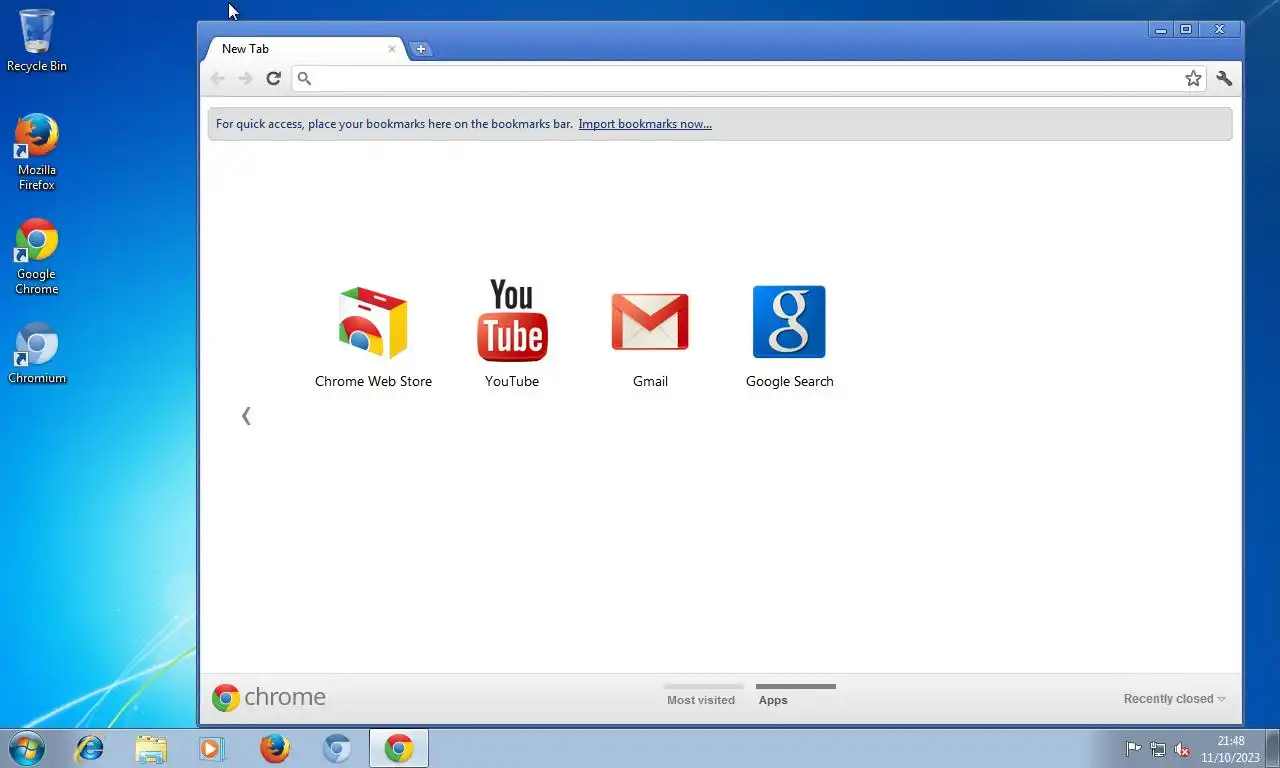Image resolution: width=1280 pixels, height=768 pixels.
Task: Click Import bookmarks now link
Action: (645, 124)
